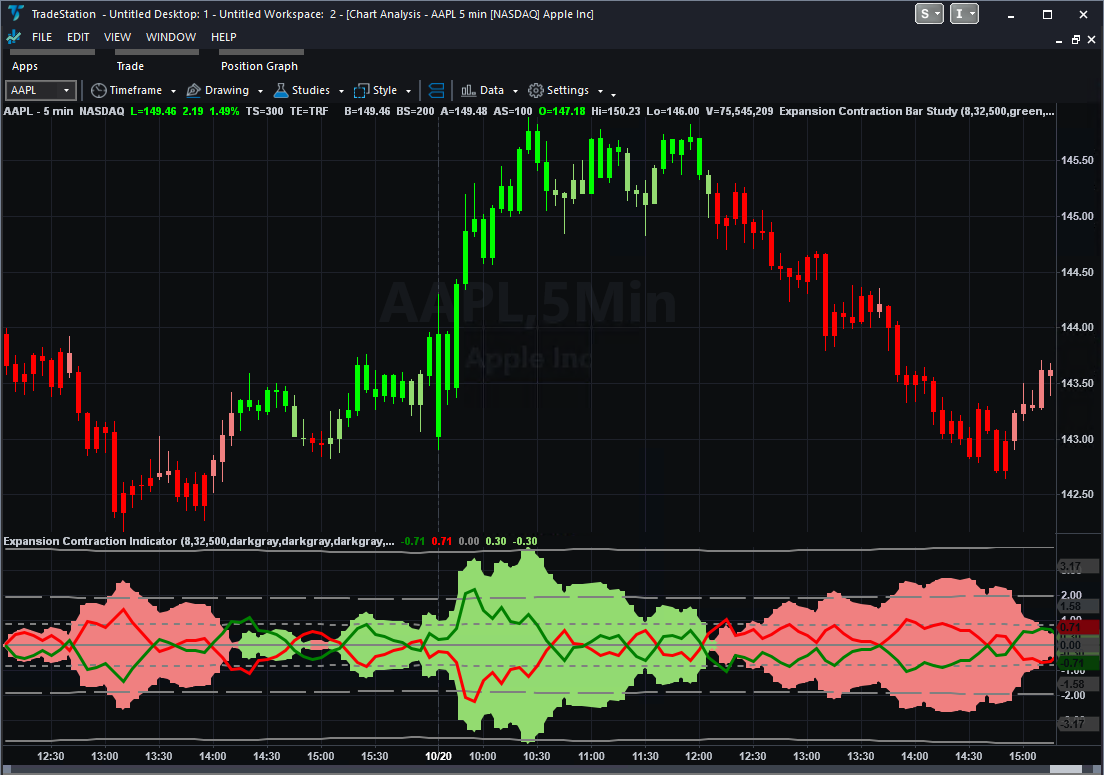Click the '10/20' date label on time axis

point(438,756)
